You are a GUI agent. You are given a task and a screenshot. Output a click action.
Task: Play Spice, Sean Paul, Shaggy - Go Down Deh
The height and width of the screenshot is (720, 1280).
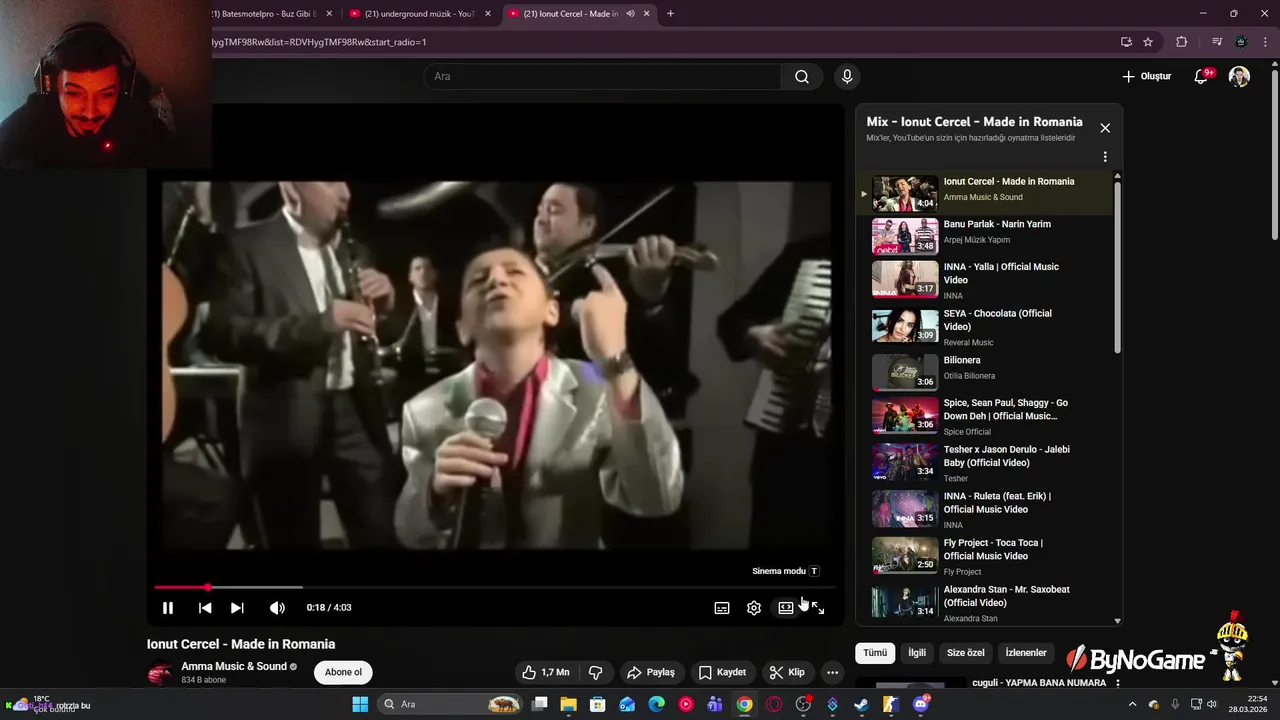984,416
